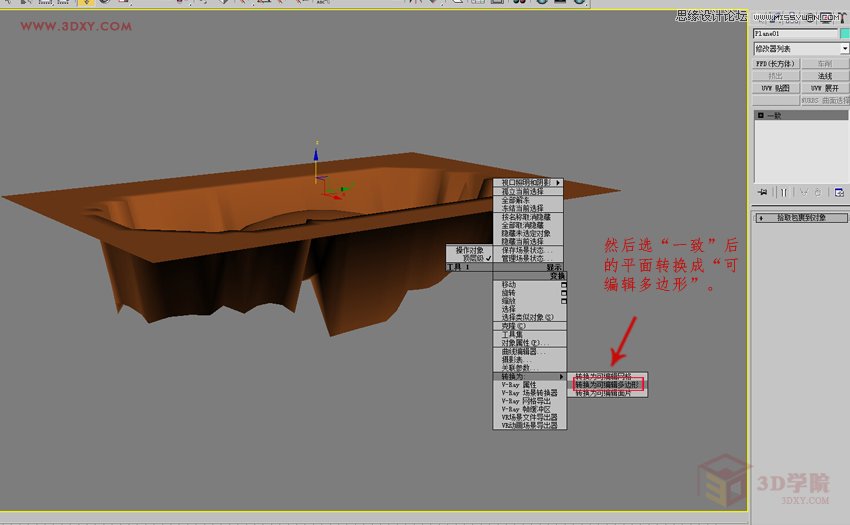
Task: Click the greyed NURBS 曲面选择 button
Action: click(825, 101)
